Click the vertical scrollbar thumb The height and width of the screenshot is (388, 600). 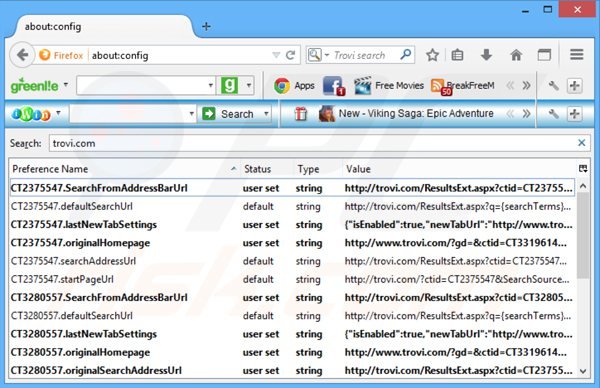pyautogui.click(x=583, y=235)
